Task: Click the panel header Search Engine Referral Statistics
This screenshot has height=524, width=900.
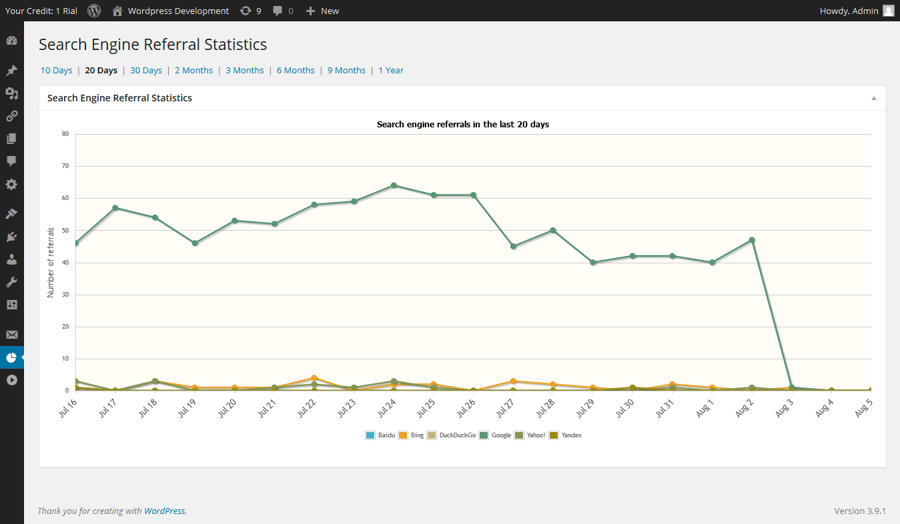Action: 119,98
